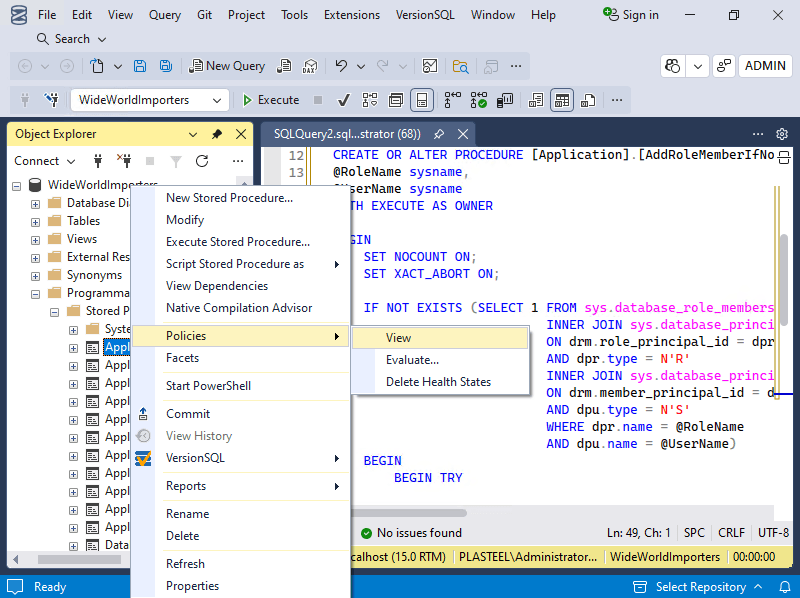Select Properties in context menu

240,586
